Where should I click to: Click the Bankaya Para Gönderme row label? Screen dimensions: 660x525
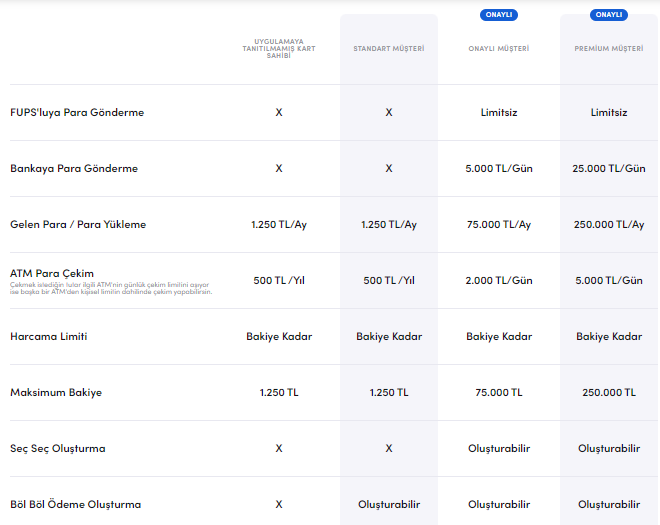pos(74,169)
